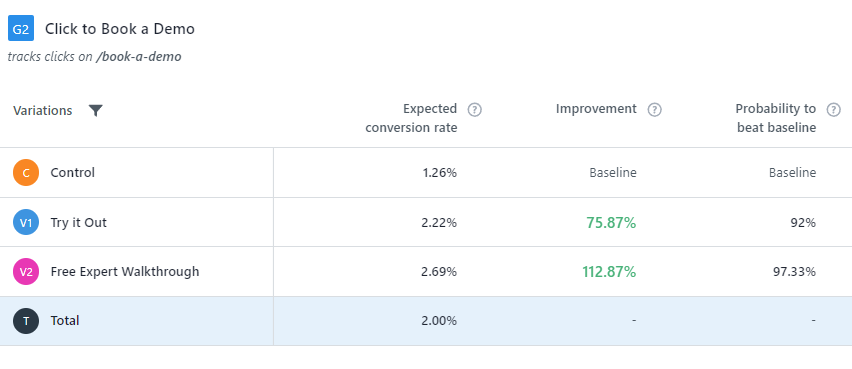852x369 pixels.
Task: Click the Improvement column help icon
Action: pos(655,110)
